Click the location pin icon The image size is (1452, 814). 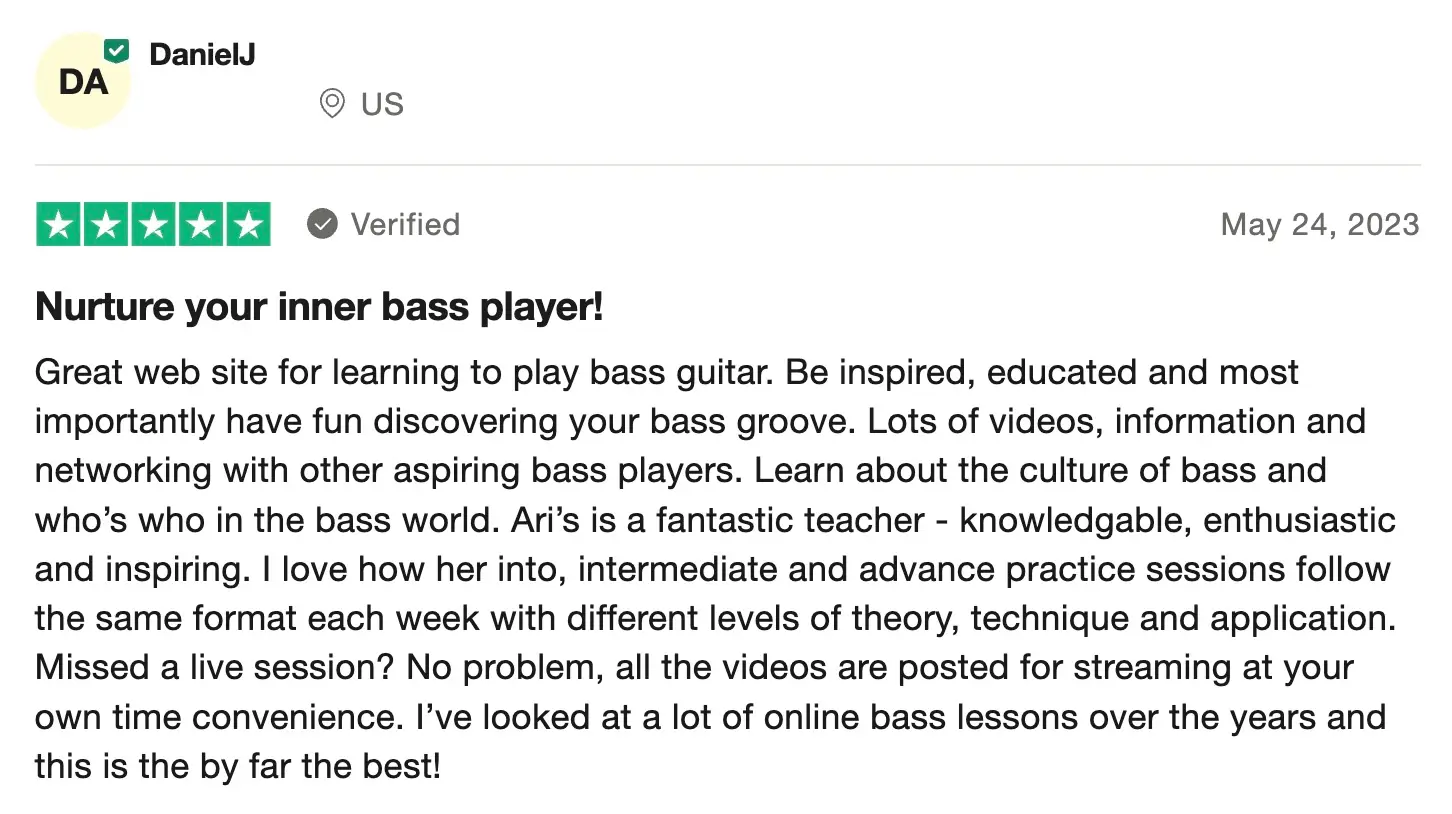click(332, 103)
